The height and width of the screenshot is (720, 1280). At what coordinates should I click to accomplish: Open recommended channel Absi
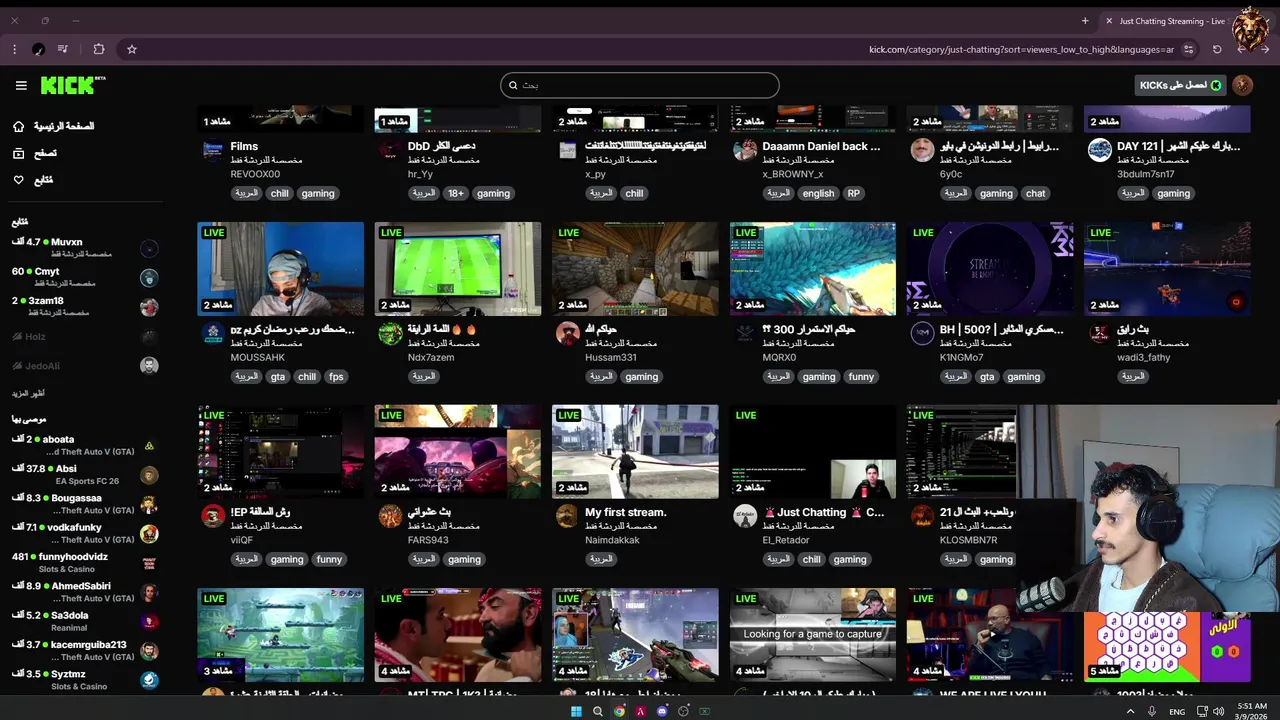tap(85, 474)
